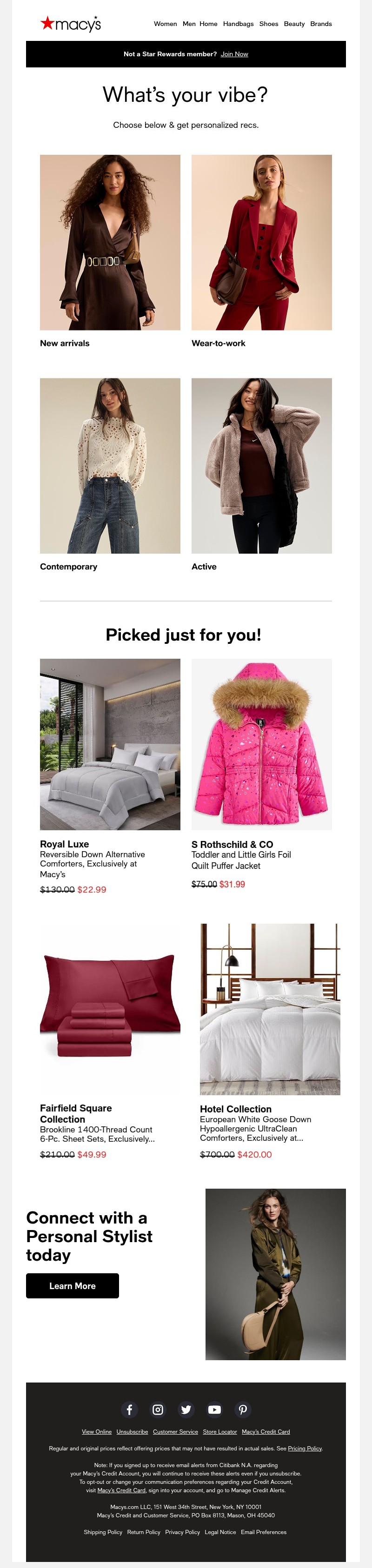The image size is (372, 1568).
Task: Open Macy's Twitter icon
Action: coord(186,1409)
